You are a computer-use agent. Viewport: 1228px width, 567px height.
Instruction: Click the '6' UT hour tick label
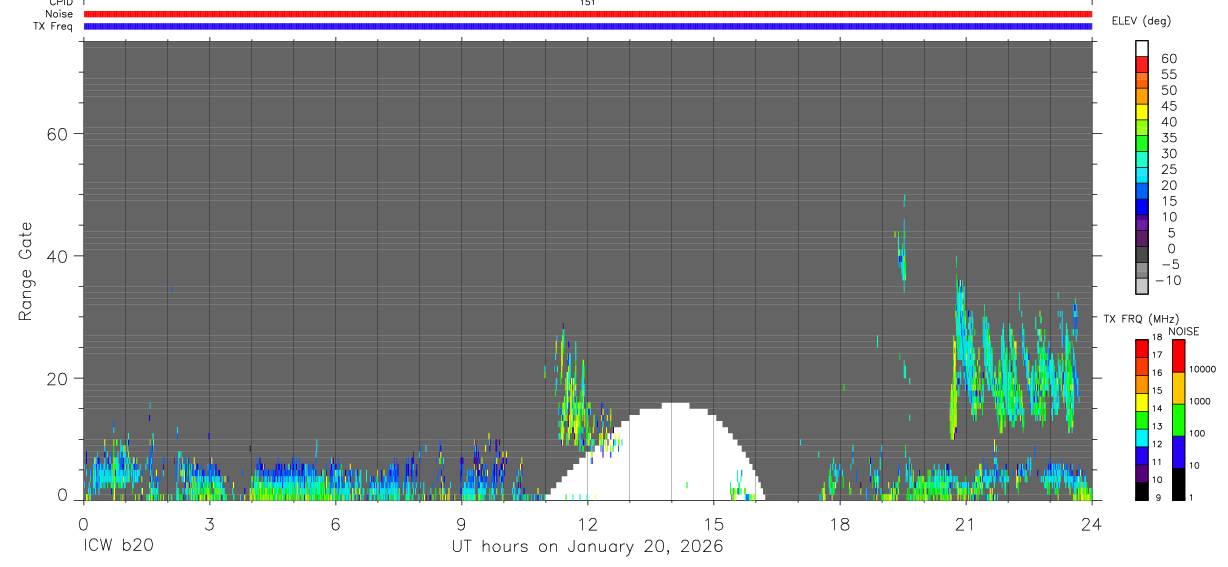(x=335, y=523)
